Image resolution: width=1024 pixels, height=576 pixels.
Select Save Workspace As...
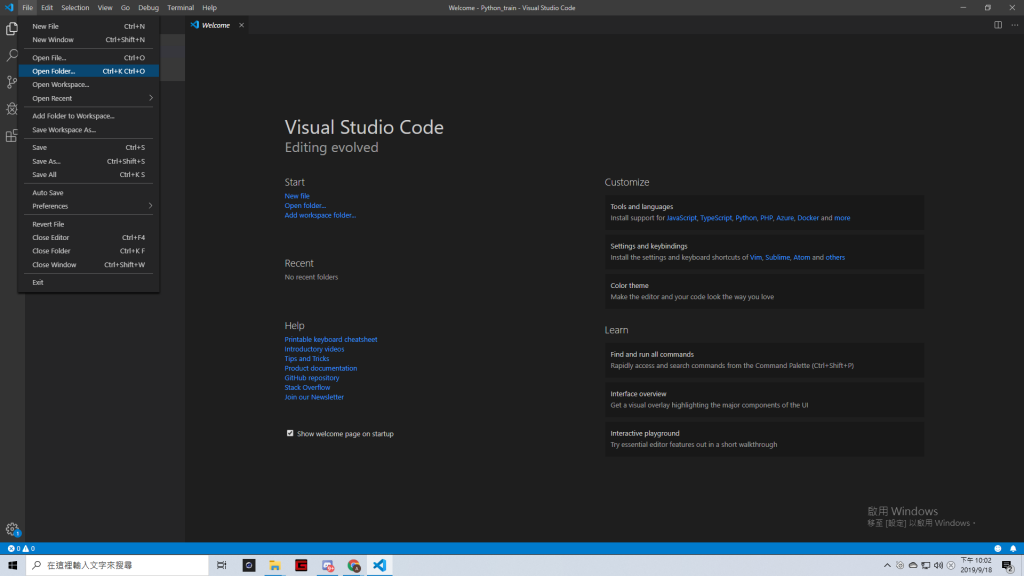(x=88, y=129)
